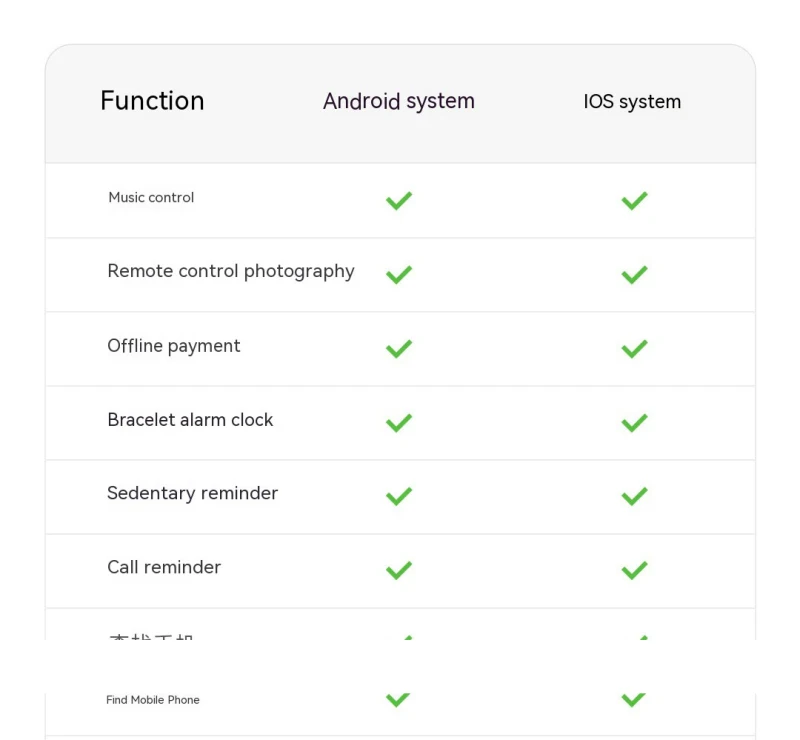Click iOS checkmark for Bracelet alarm clock

coord(634,423)
